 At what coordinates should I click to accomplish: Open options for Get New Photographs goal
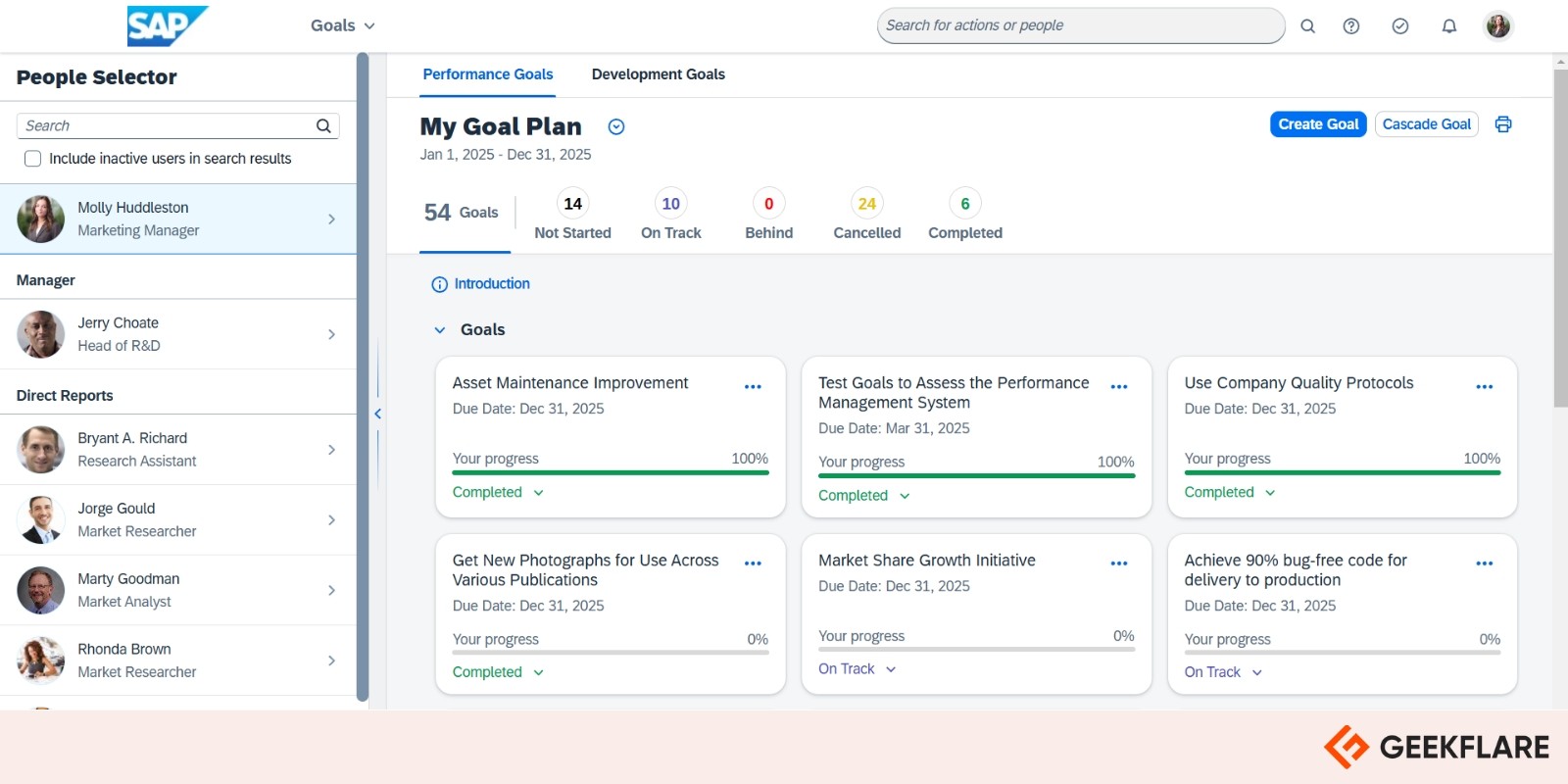click(x=753, y=563)
